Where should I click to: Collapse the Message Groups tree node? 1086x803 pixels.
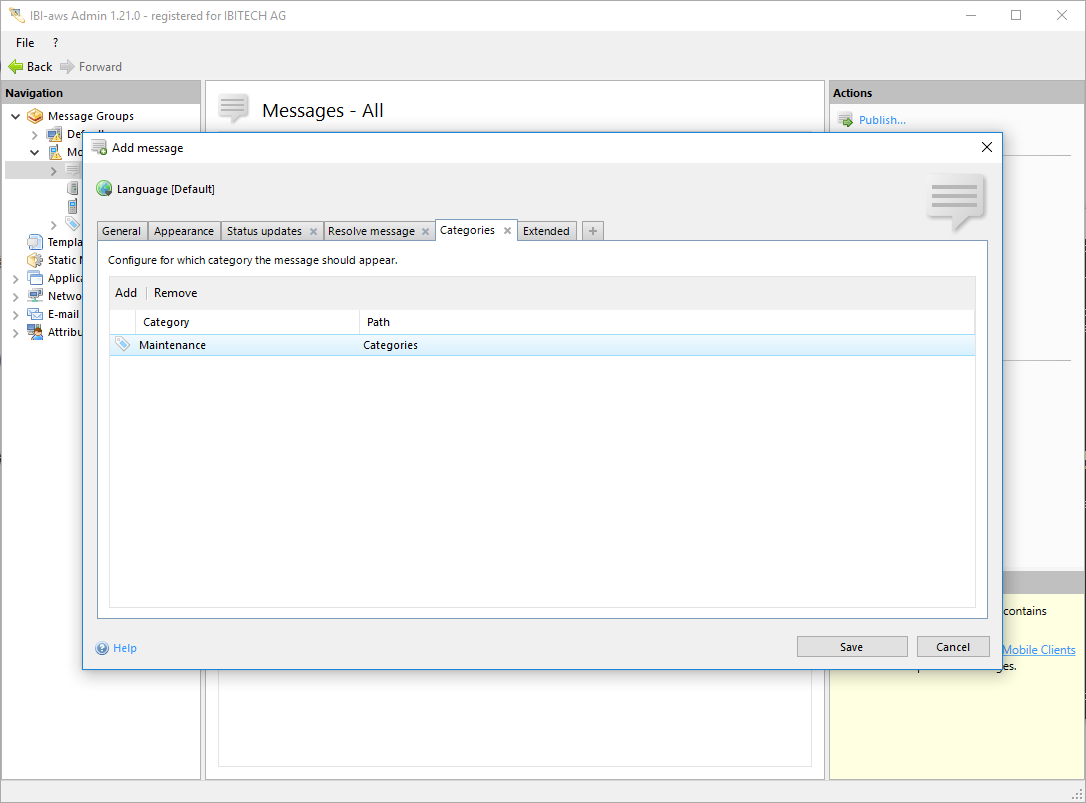tap(16, 116)
